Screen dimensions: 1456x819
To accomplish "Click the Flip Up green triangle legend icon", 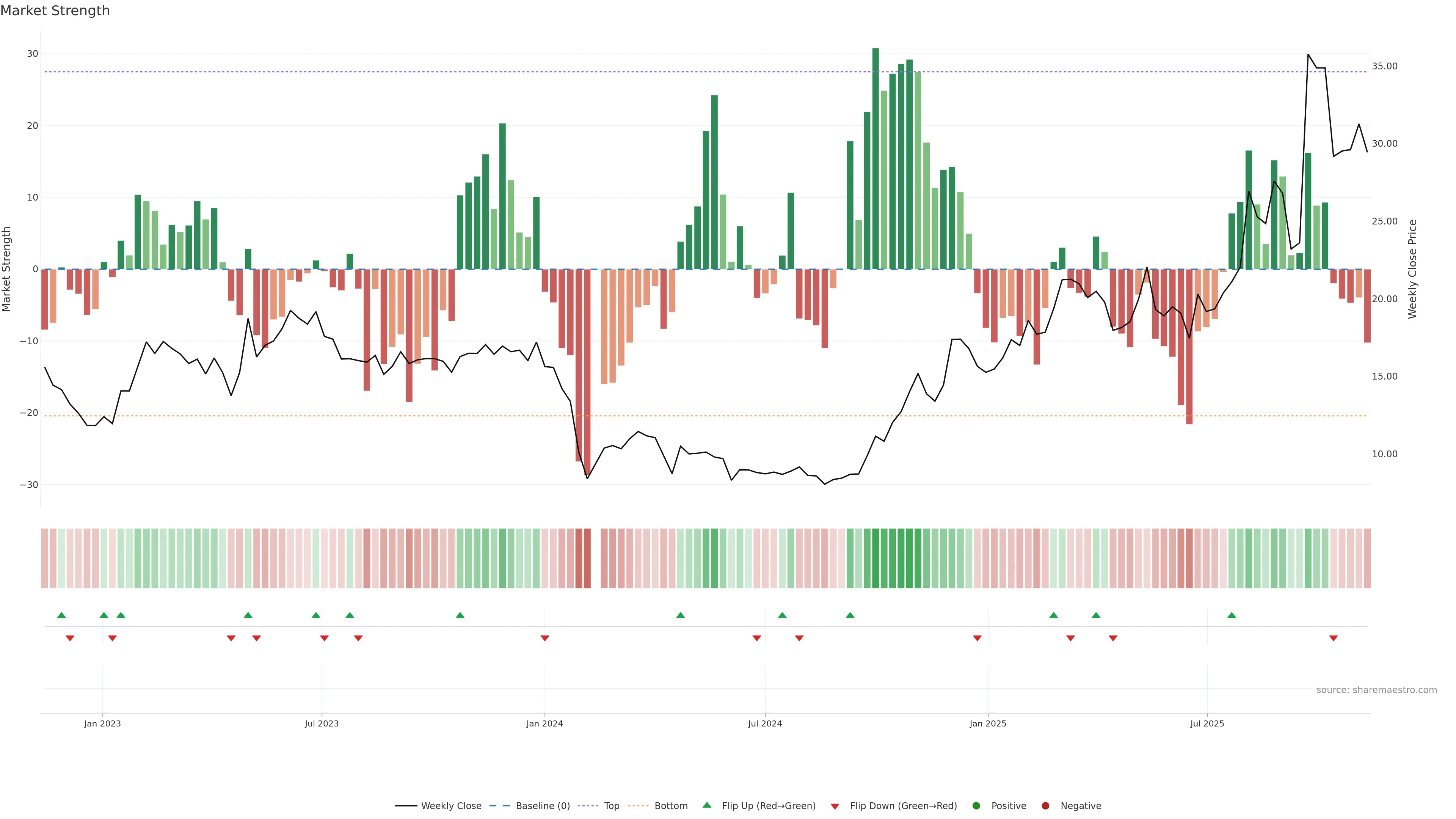I will (x=706, y=805).
